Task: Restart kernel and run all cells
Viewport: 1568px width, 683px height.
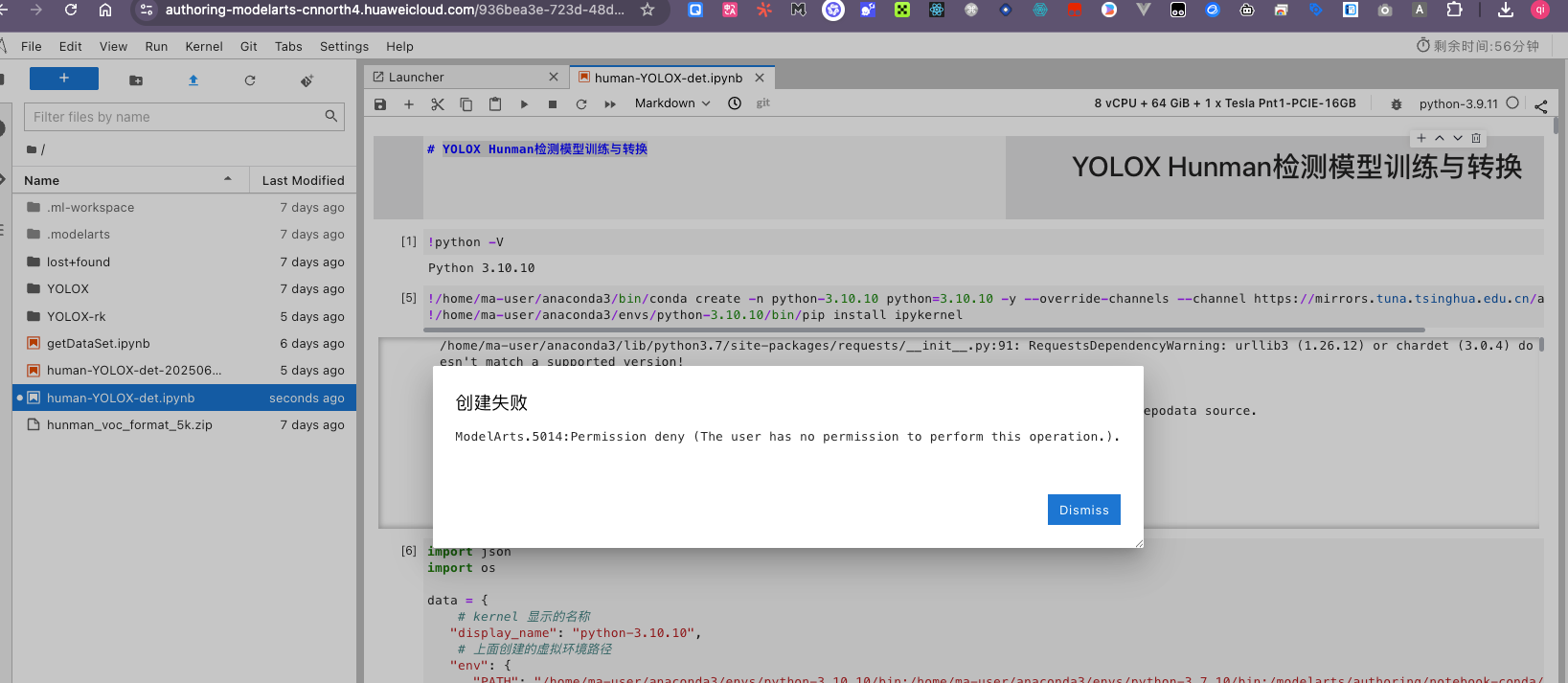Action: tap(610, 103)
